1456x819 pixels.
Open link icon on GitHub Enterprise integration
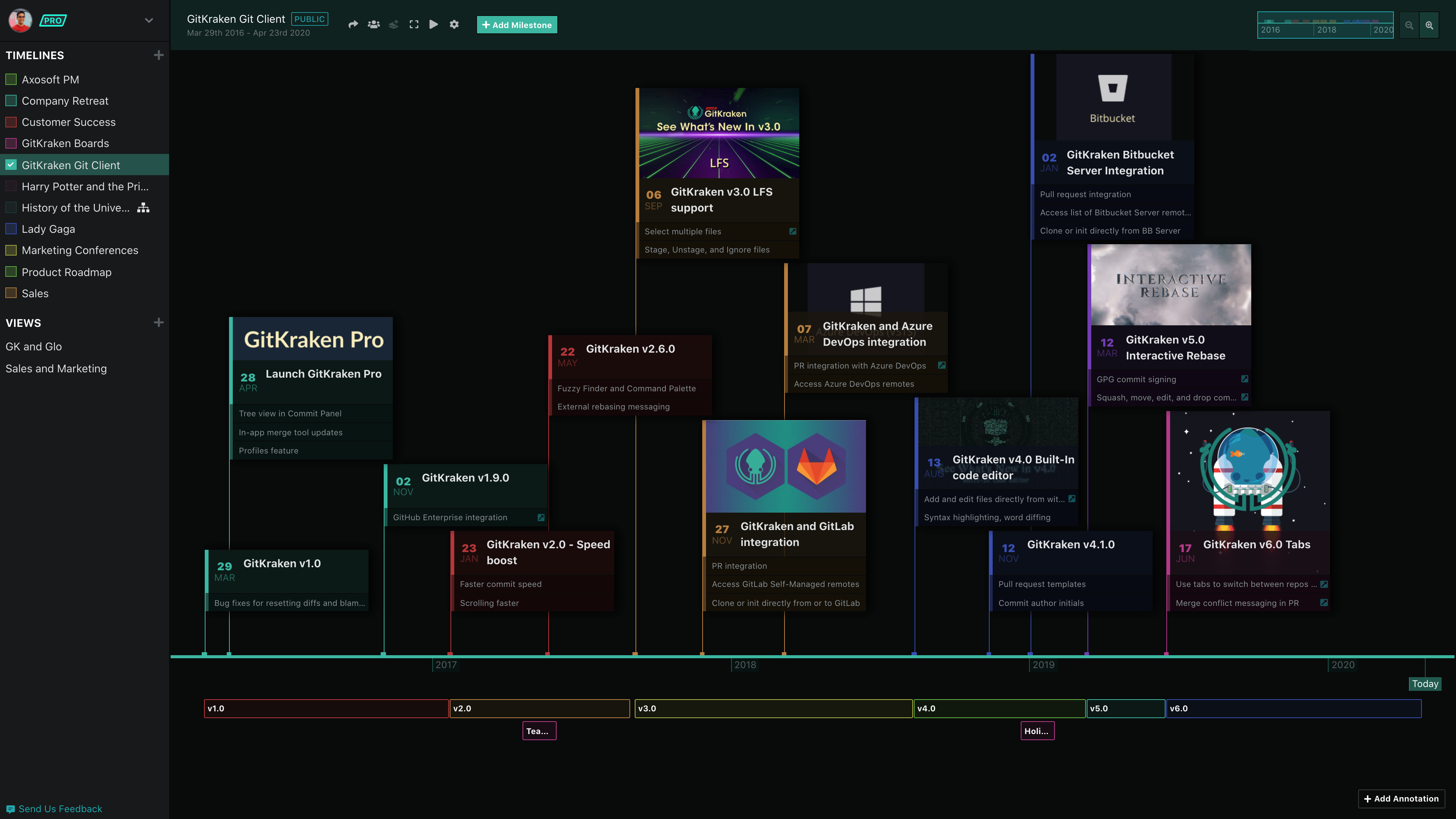(541, 517)
